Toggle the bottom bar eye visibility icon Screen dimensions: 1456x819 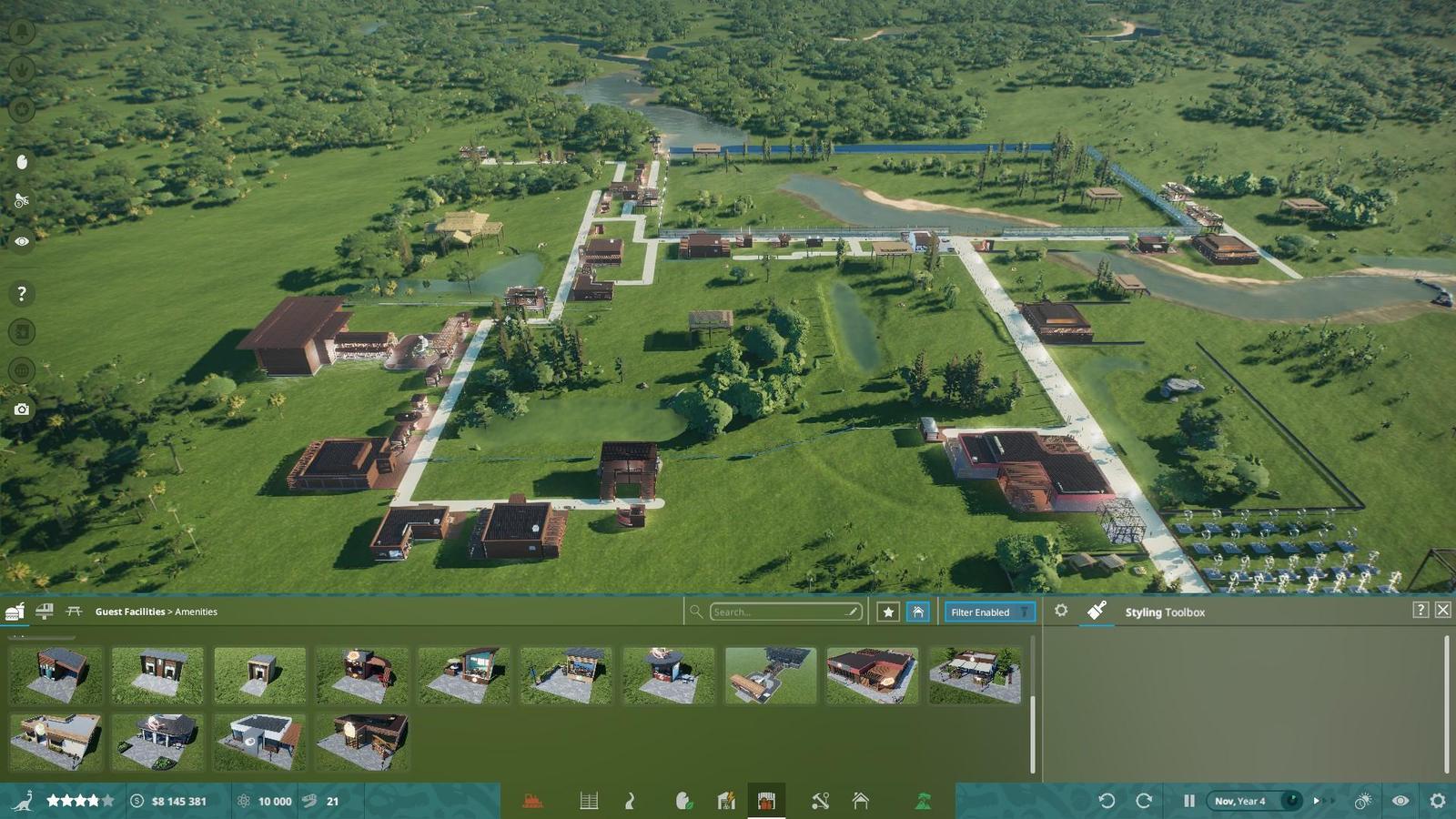pyautogui.click(x=1400, y=801)
